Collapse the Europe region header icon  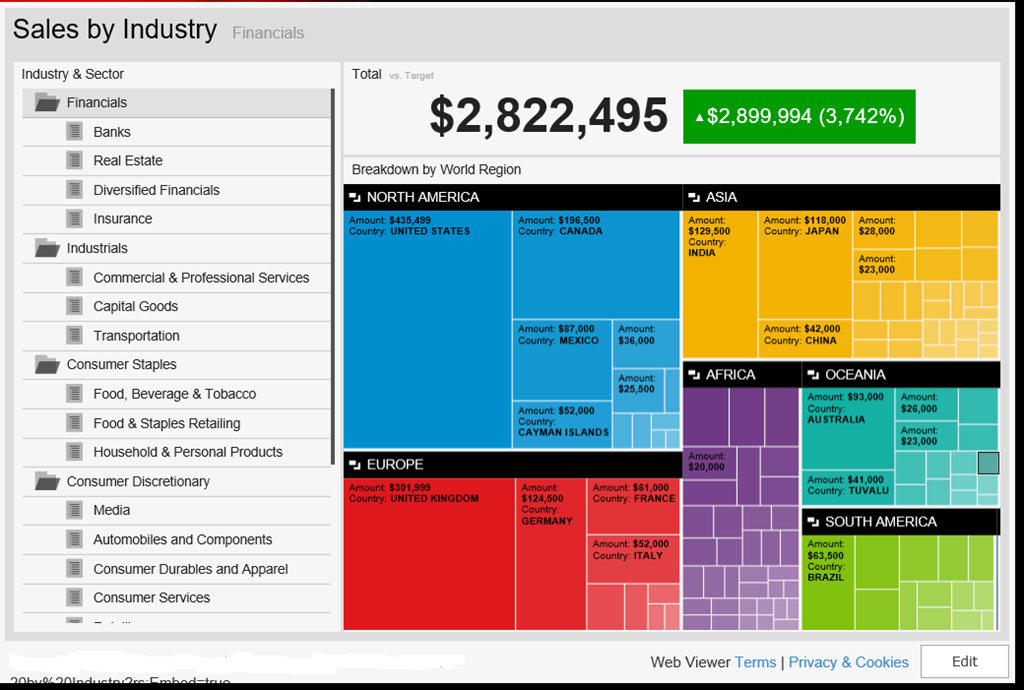coord(355,465)
